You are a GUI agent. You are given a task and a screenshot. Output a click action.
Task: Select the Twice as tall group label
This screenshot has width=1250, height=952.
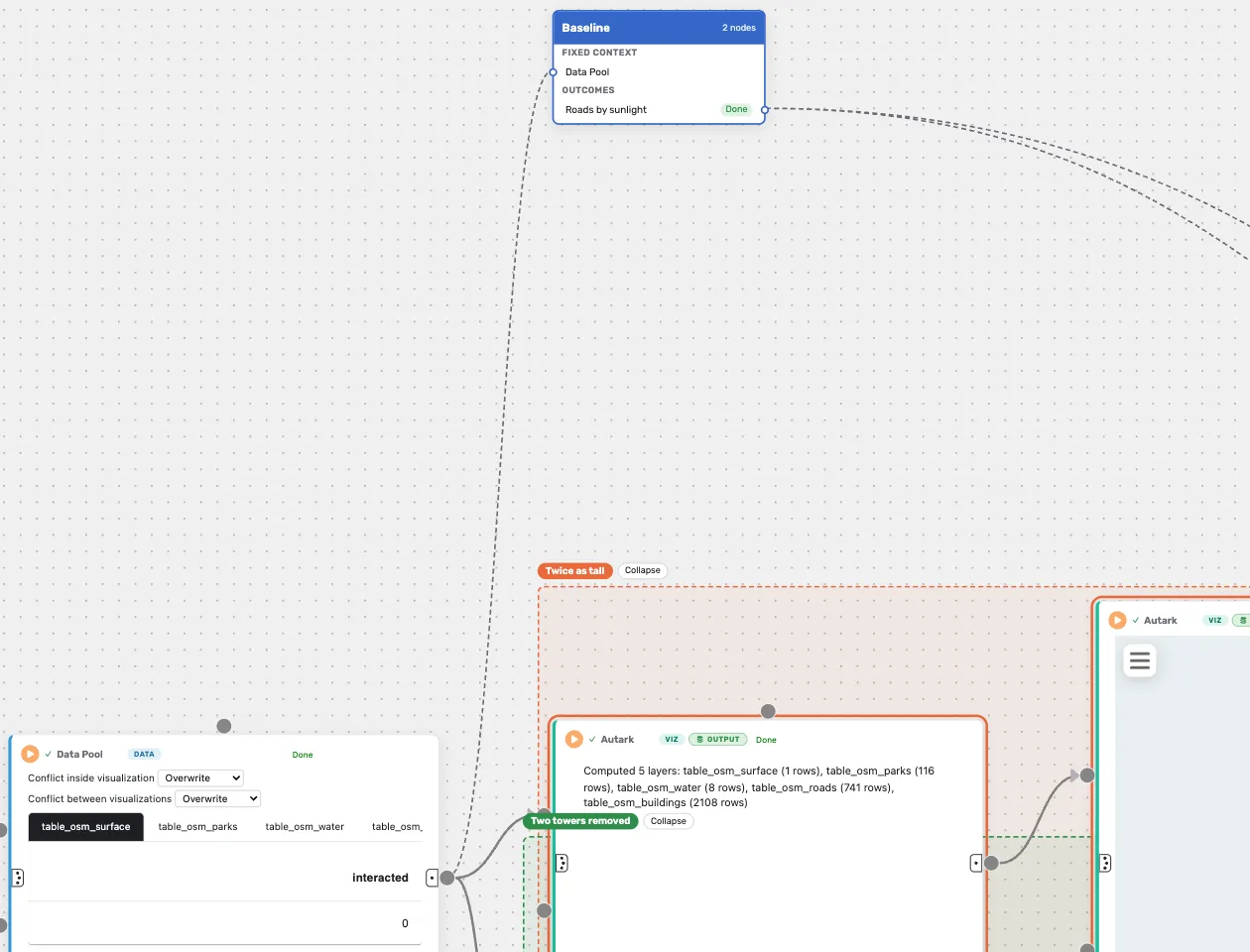point(574,570)
